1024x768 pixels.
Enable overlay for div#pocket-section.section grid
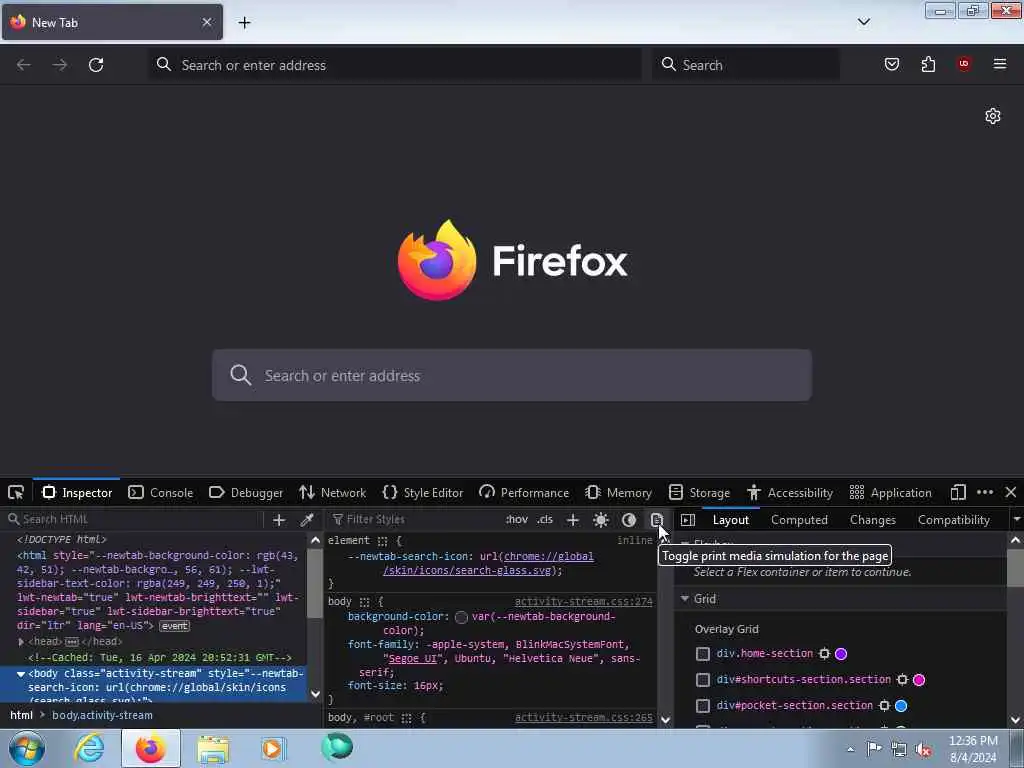point(703,706)
